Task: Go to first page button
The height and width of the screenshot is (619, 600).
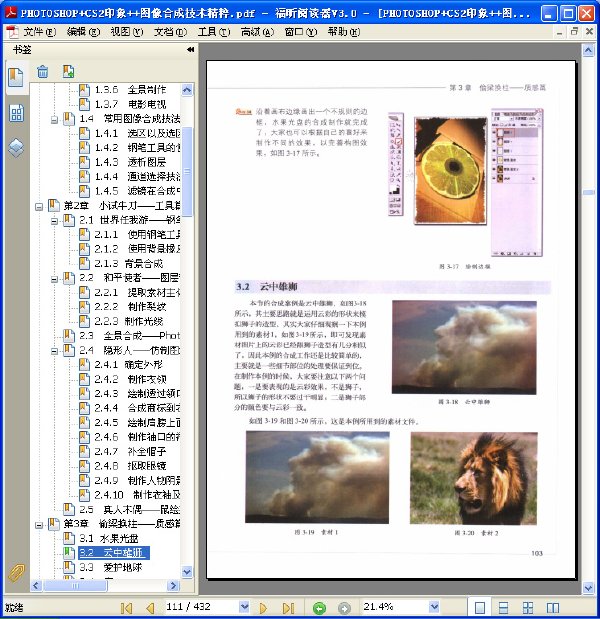Action: (x=126, y=608)
